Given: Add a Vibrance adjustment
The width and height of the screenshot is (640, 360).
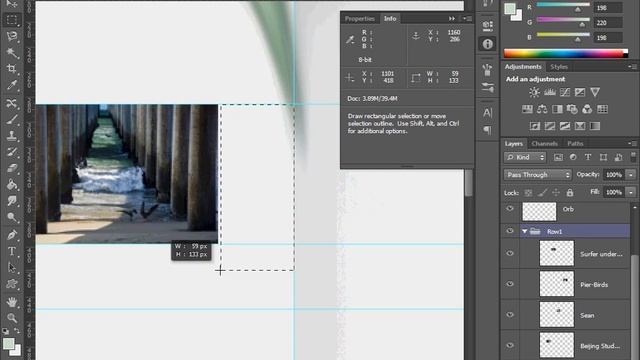Looking at the screenshot, I should click(595, 93).
